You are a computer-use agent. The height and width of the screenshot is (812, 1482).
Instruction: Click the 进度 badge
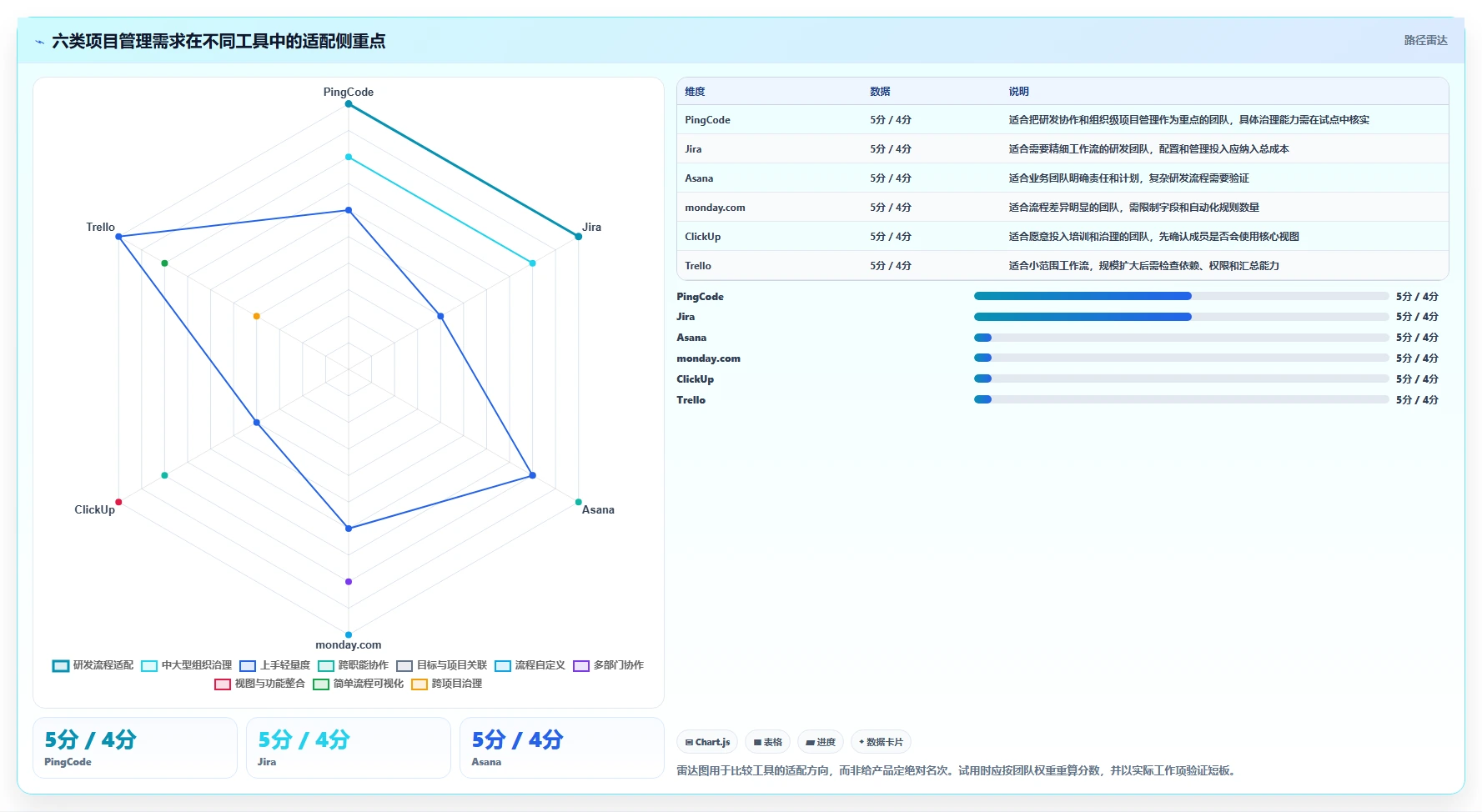[x=821, y=742]
